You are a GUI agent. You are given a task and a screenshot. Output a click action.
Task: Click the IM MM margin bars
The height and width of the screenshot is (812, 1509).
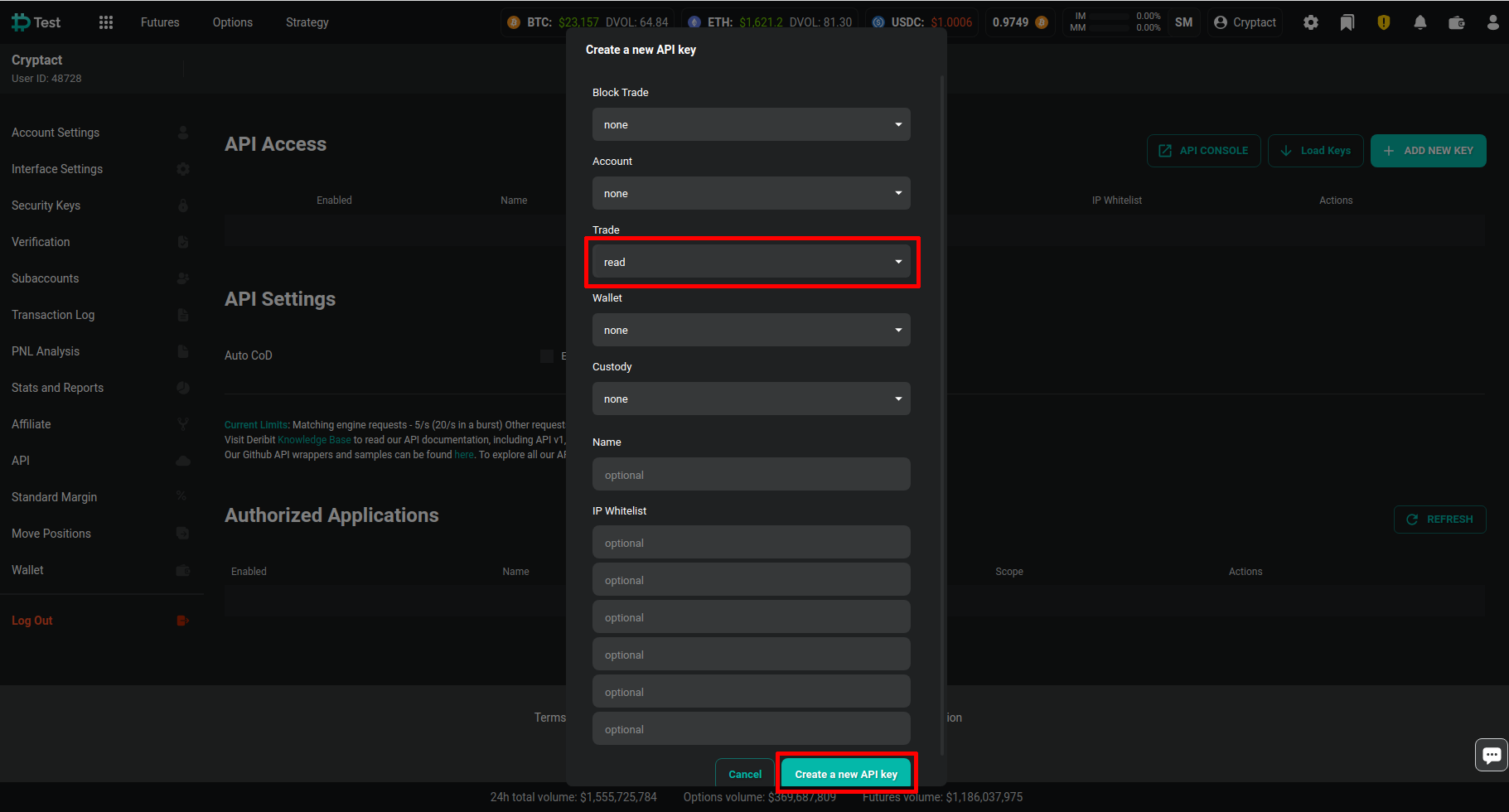[1115, 22]
